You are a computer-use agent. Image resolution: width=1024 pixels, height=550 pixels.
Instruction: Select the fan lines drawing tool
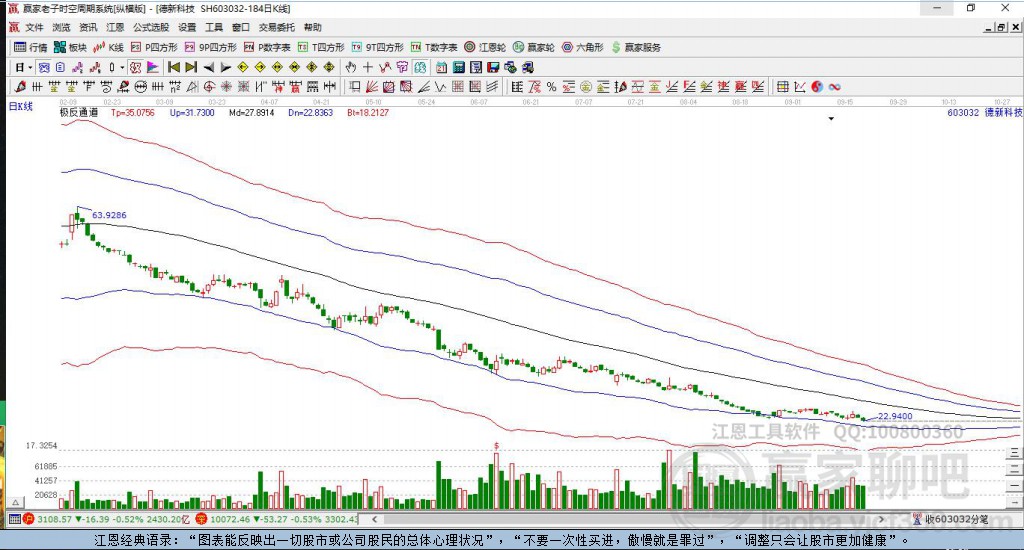click(x=372, y=86)
